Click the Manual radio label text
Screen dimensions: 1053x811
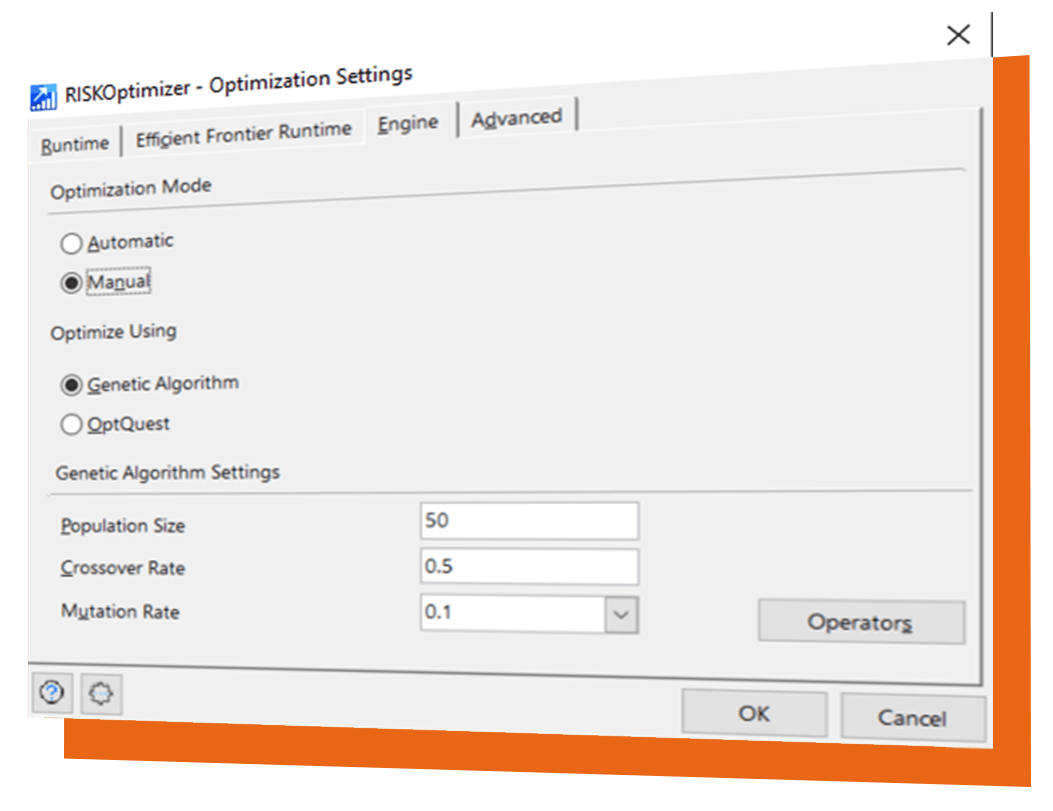click(x=119, y=281)
